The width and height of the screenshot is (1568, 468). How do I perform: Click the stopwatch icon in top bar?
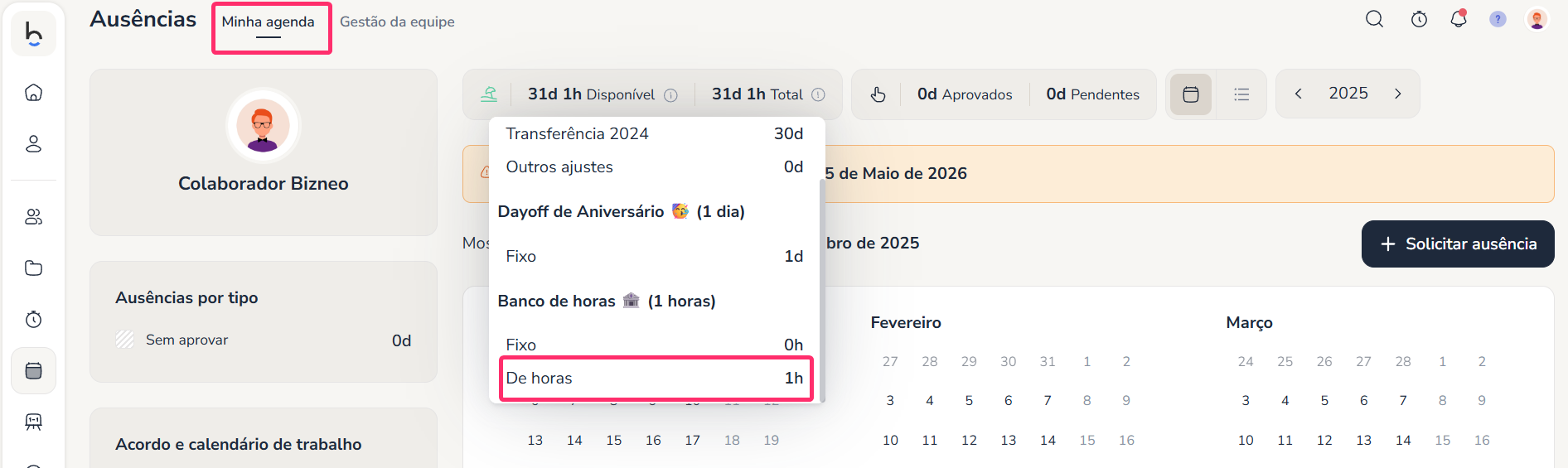click(x=1419, y=19)
